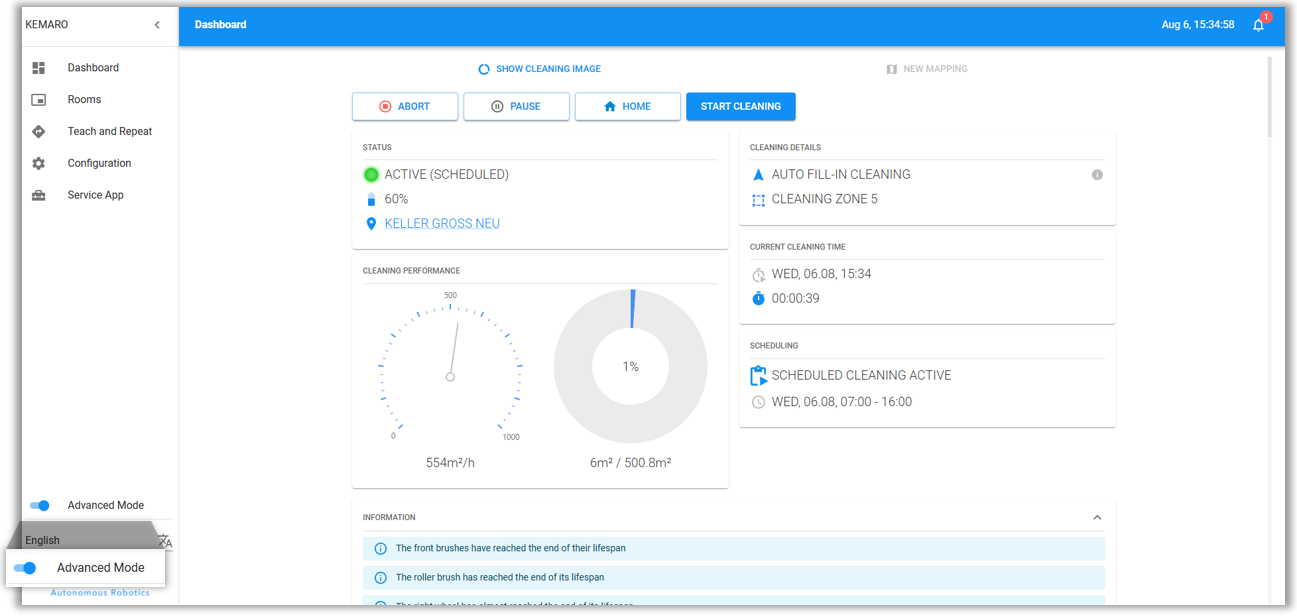
Task: Click the Teach and Repeat direction icon
Action: pos(39,132)
